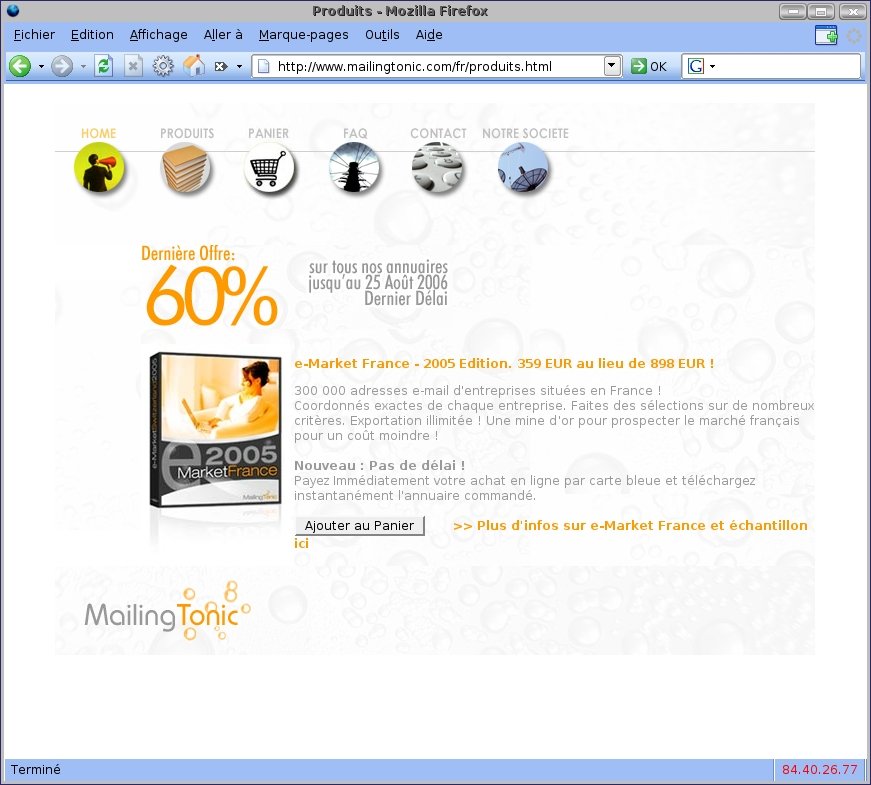Open the URL bar history dropdown
Screen dimensions: 871x785
click(612, 66)
